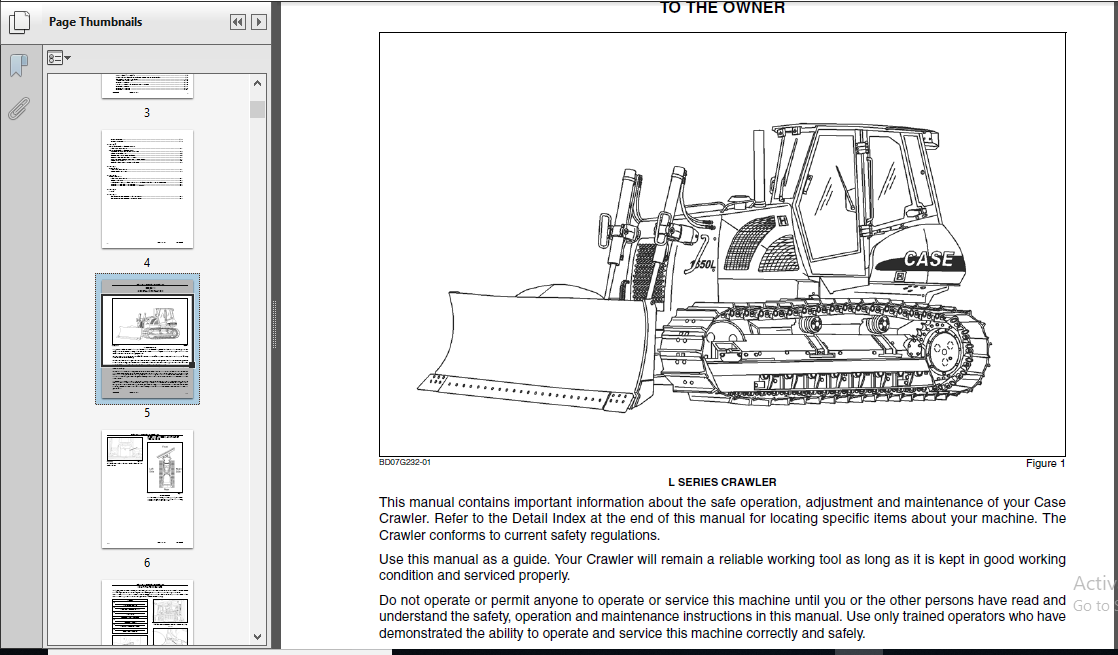Open the Bookmarks panel in sidebar

coord(19,66)
